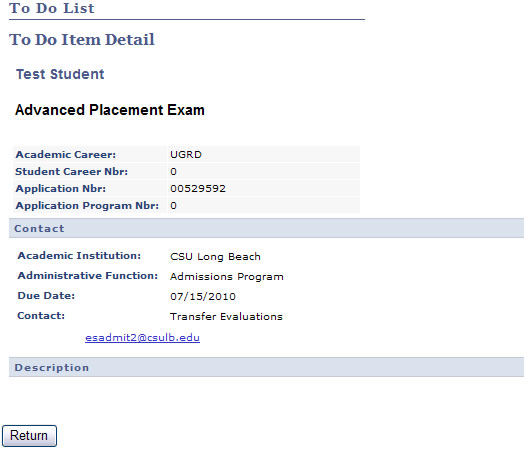Image resolution: width=529 pixels, height=449 pixels.
Task: Click the Description section header bar
Action: [x=266, y=367]
